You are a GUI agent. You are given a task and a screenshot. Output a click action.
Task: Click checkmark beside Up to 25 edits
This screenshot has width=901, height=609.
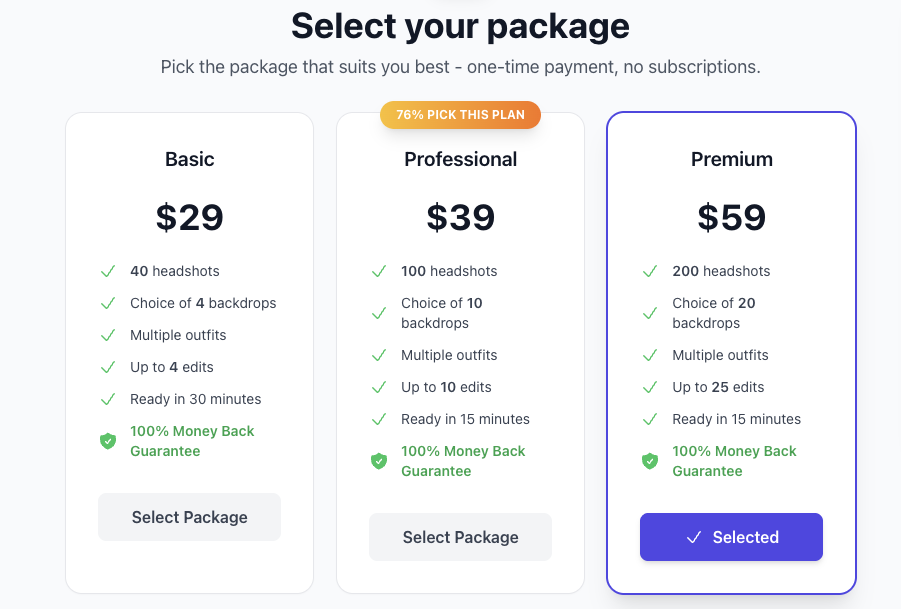(x=650, y=387)
